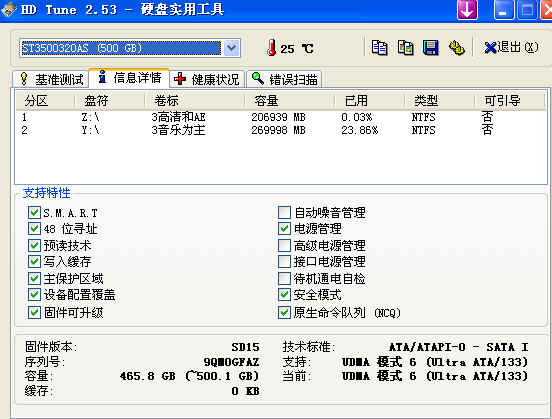Screen dimensions: 552x419
Task: Switch to the 基准测试 tab
Action: [51, 79]
